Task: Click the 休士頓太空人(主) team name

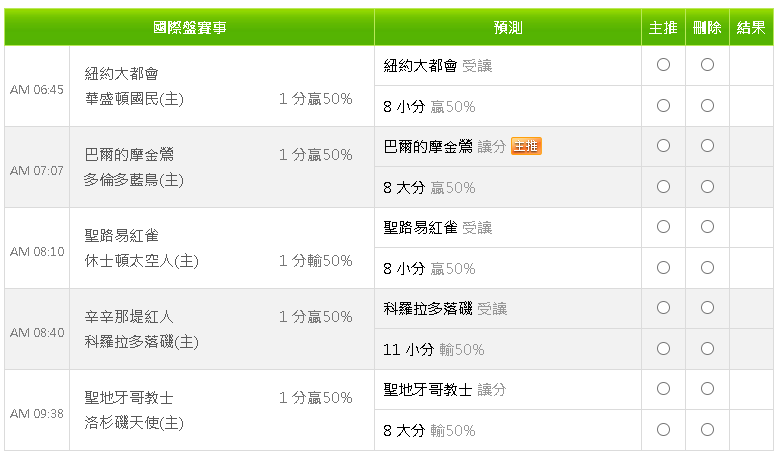Action: point(141,261)
